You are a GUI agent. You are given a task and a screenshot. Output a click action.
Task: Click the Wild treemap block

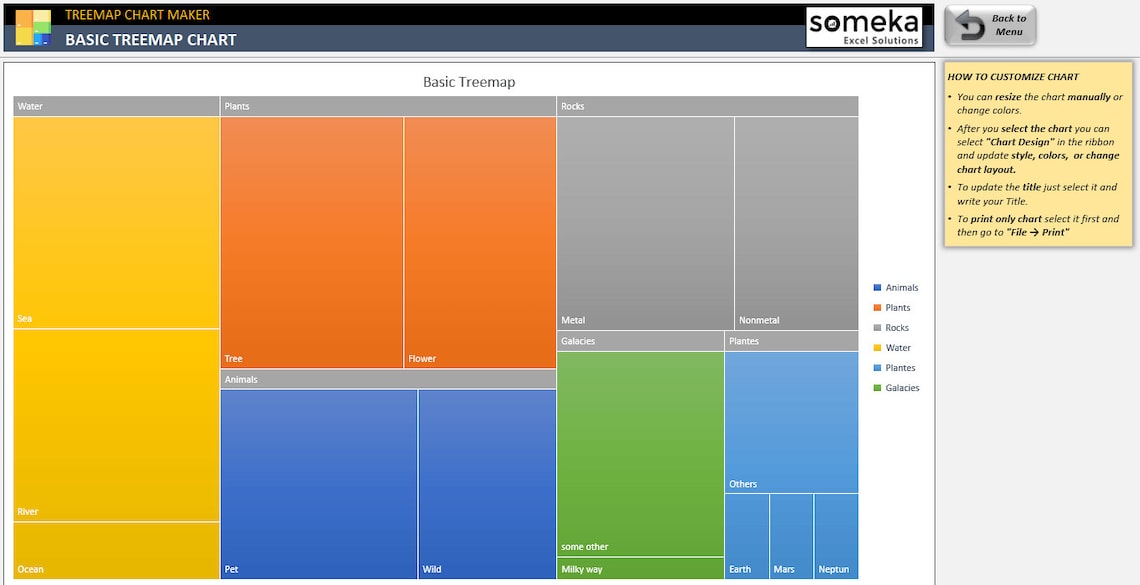(487, 484)
